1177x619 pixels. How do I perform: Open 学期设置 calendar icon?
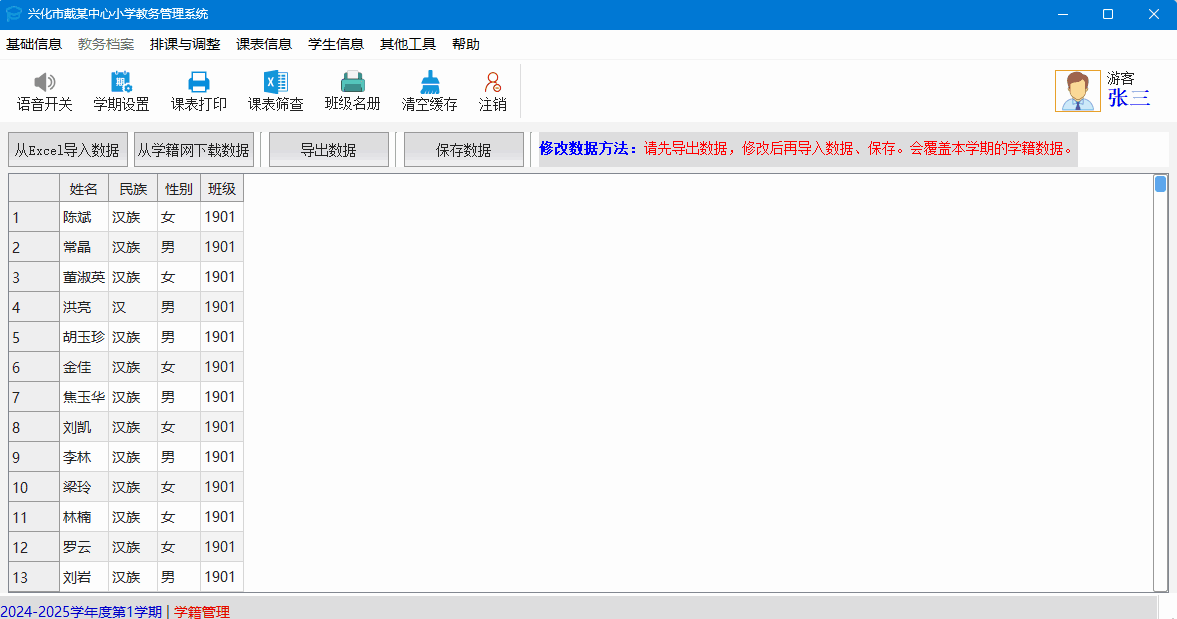click(x=121, y=83)
